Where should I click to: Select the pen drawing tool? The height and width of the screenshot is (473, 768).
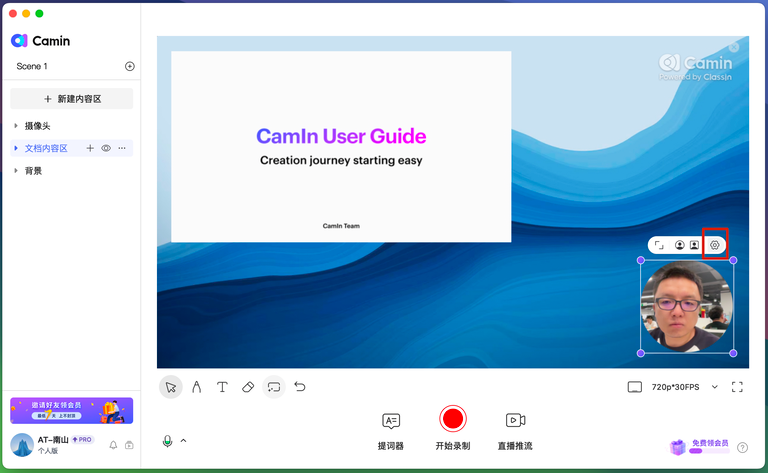(x=196, y=387)
